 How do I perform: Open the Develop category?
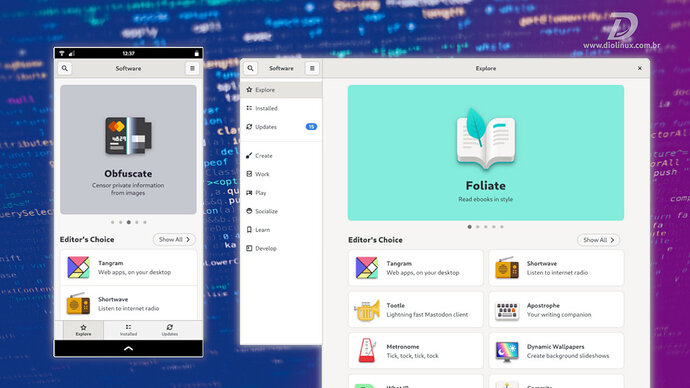(x=281, y=248)
